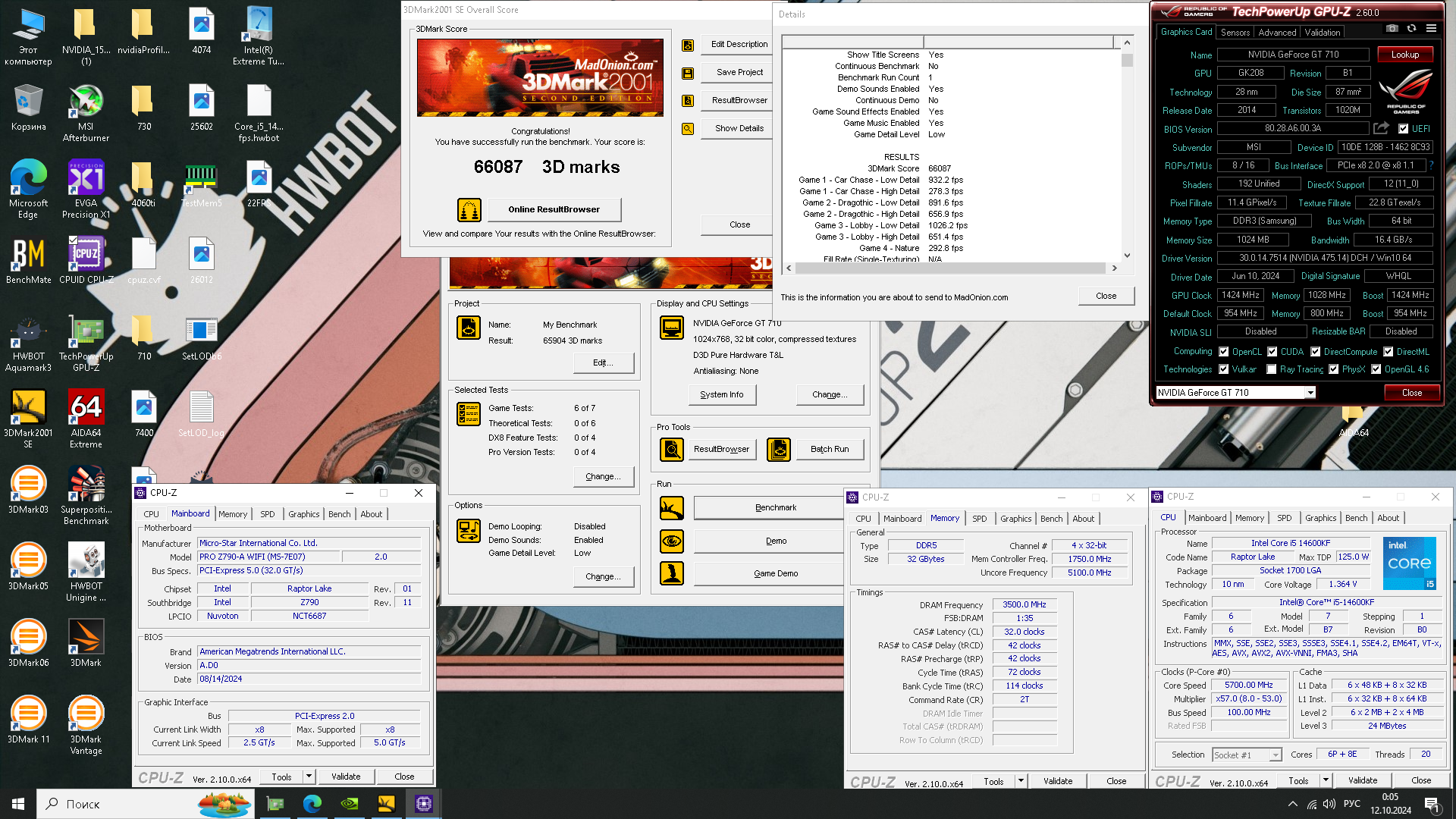Click Change under Selected Tests
The image size is (1456, 819).
click(x=603, y=477)
